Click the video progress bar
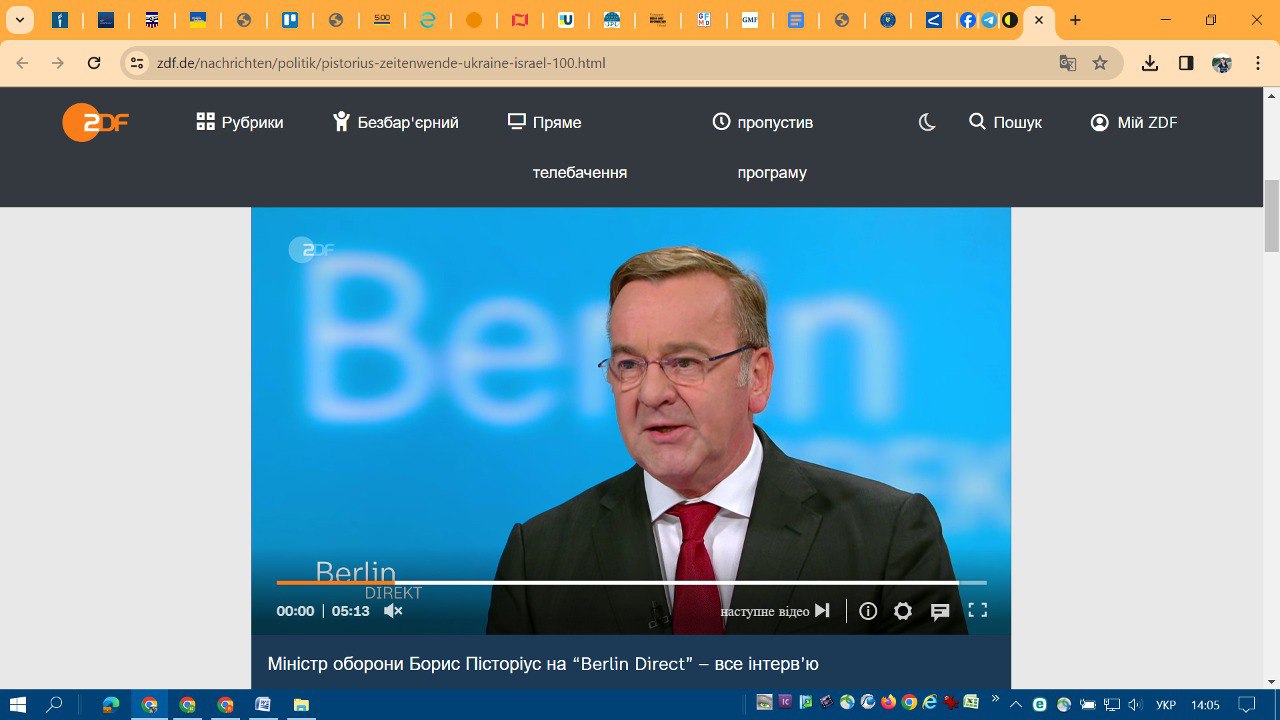The width and height of the screenshot is (1280, 720). pos(631,582)
